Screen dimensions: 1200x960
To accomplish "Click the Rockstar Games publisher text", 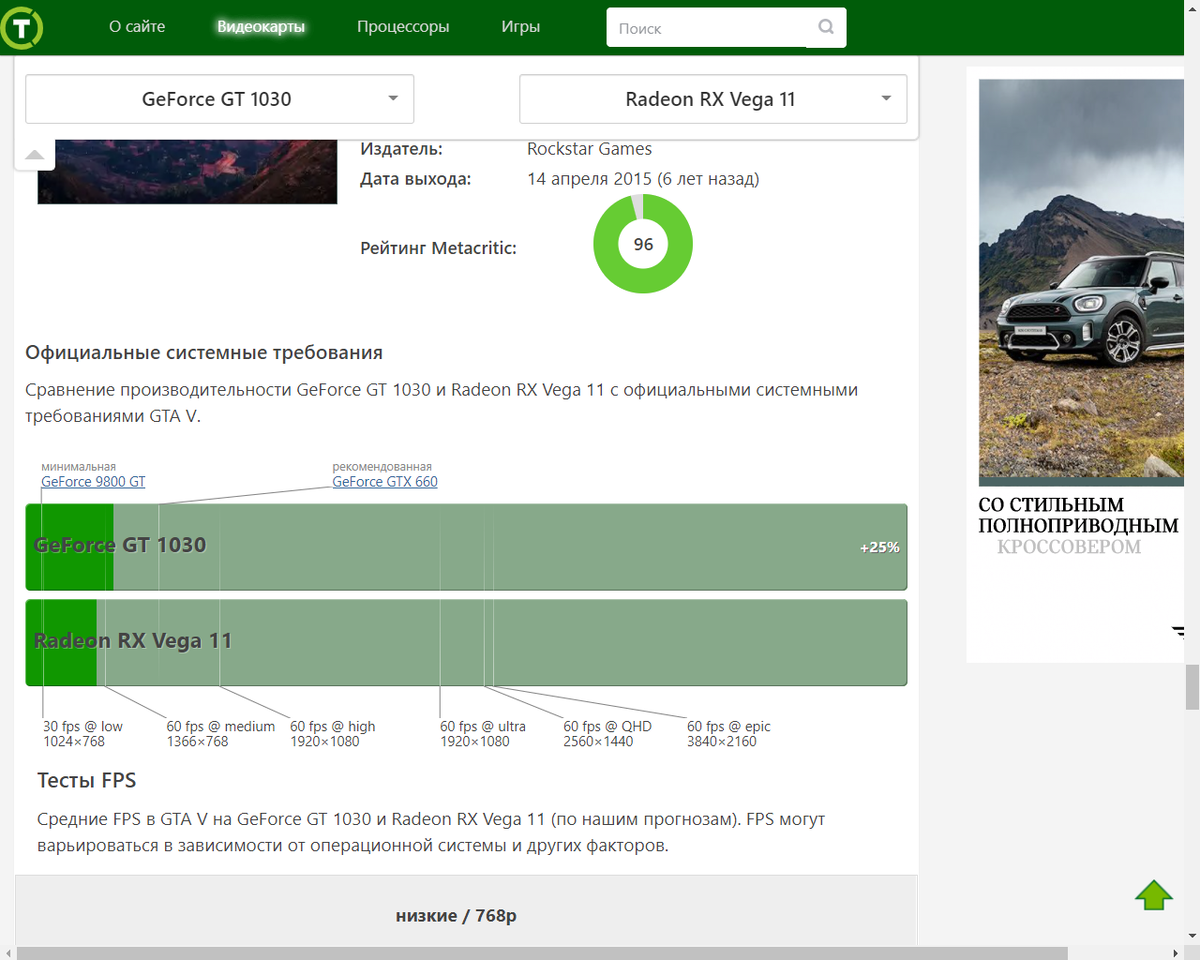I will (589, 149).
